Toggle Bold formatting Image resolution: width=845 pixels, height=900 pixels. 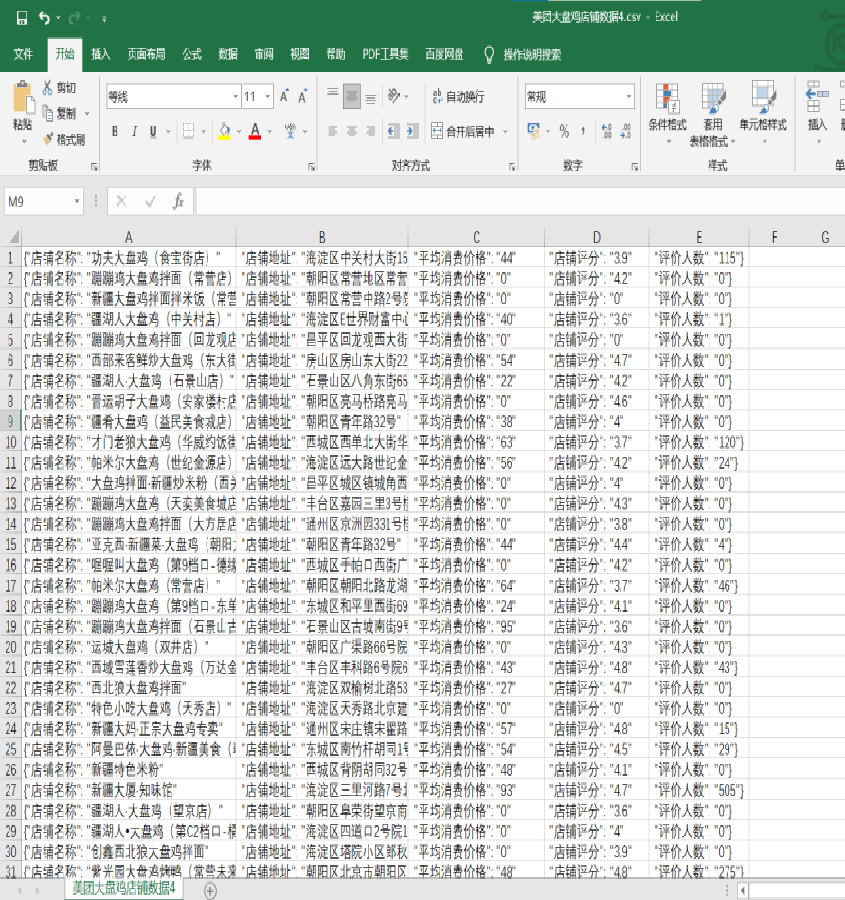click(x=115, y=131)
